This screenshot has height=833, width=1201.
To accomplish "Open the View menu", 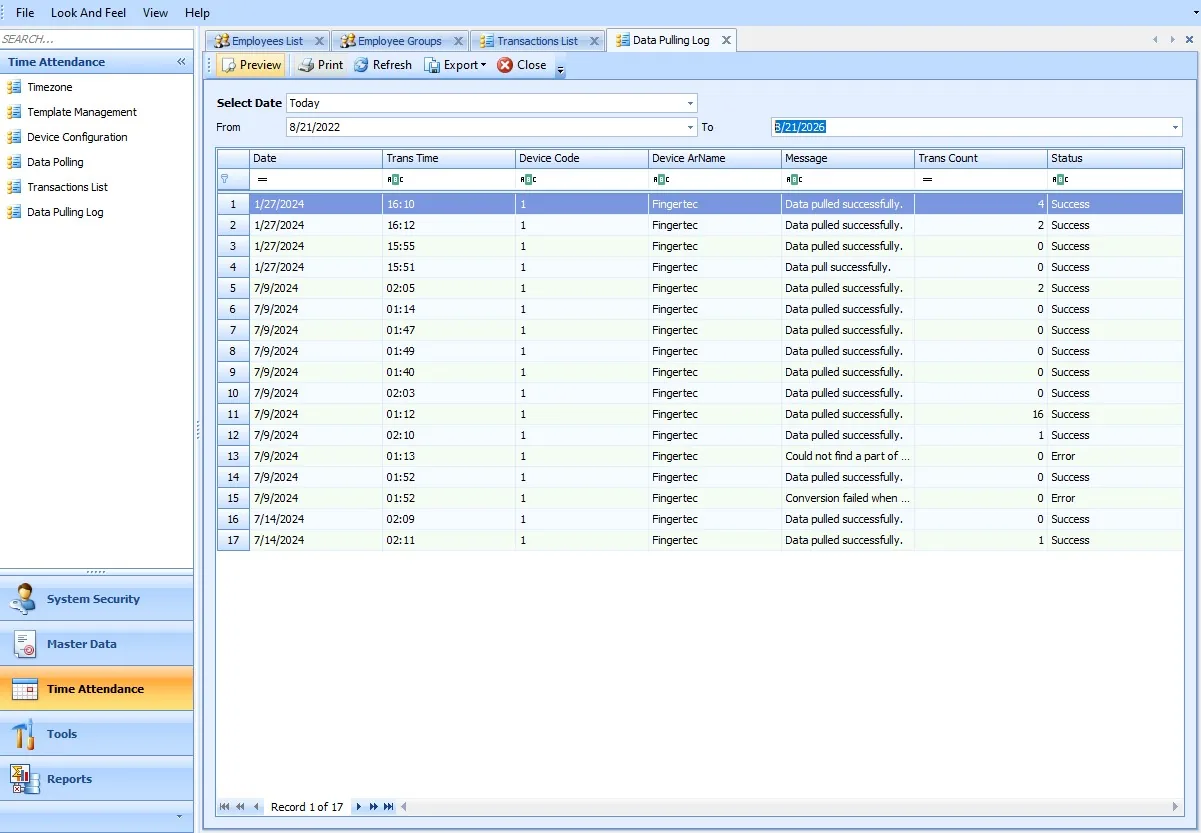I will tap(155, 13).
